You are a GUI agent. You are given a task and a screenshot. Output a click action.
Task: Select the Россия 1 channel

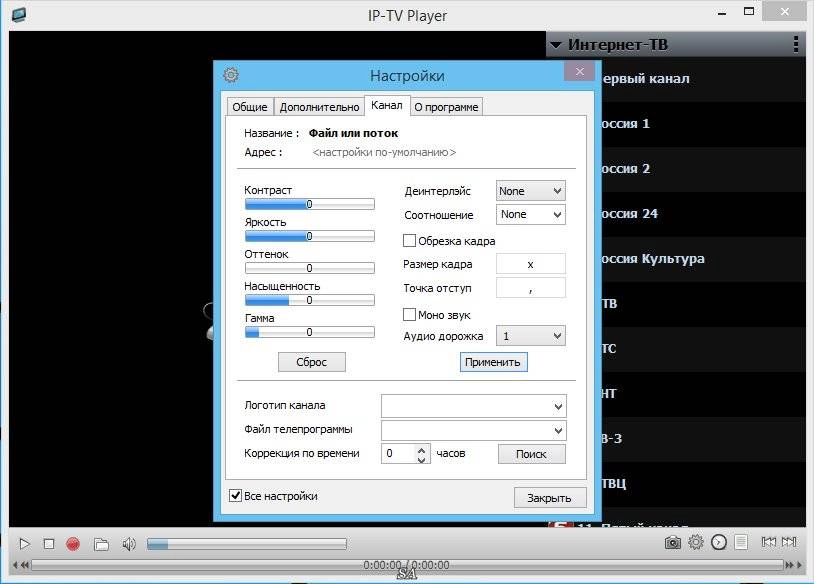point(703,124)
